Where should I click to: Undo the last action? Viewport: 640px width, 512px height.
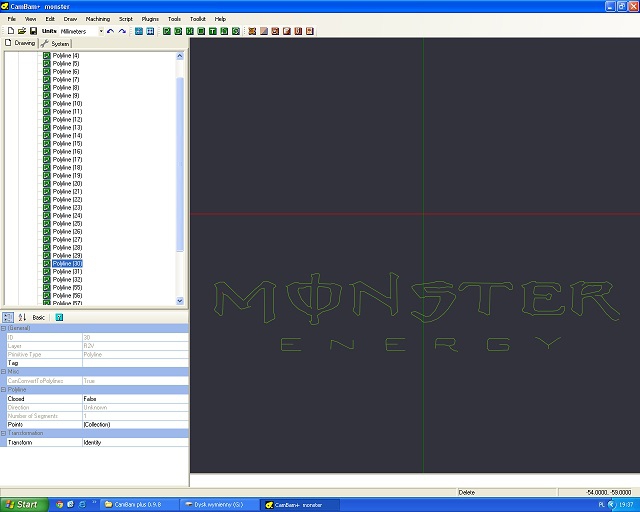pos(110,31)
